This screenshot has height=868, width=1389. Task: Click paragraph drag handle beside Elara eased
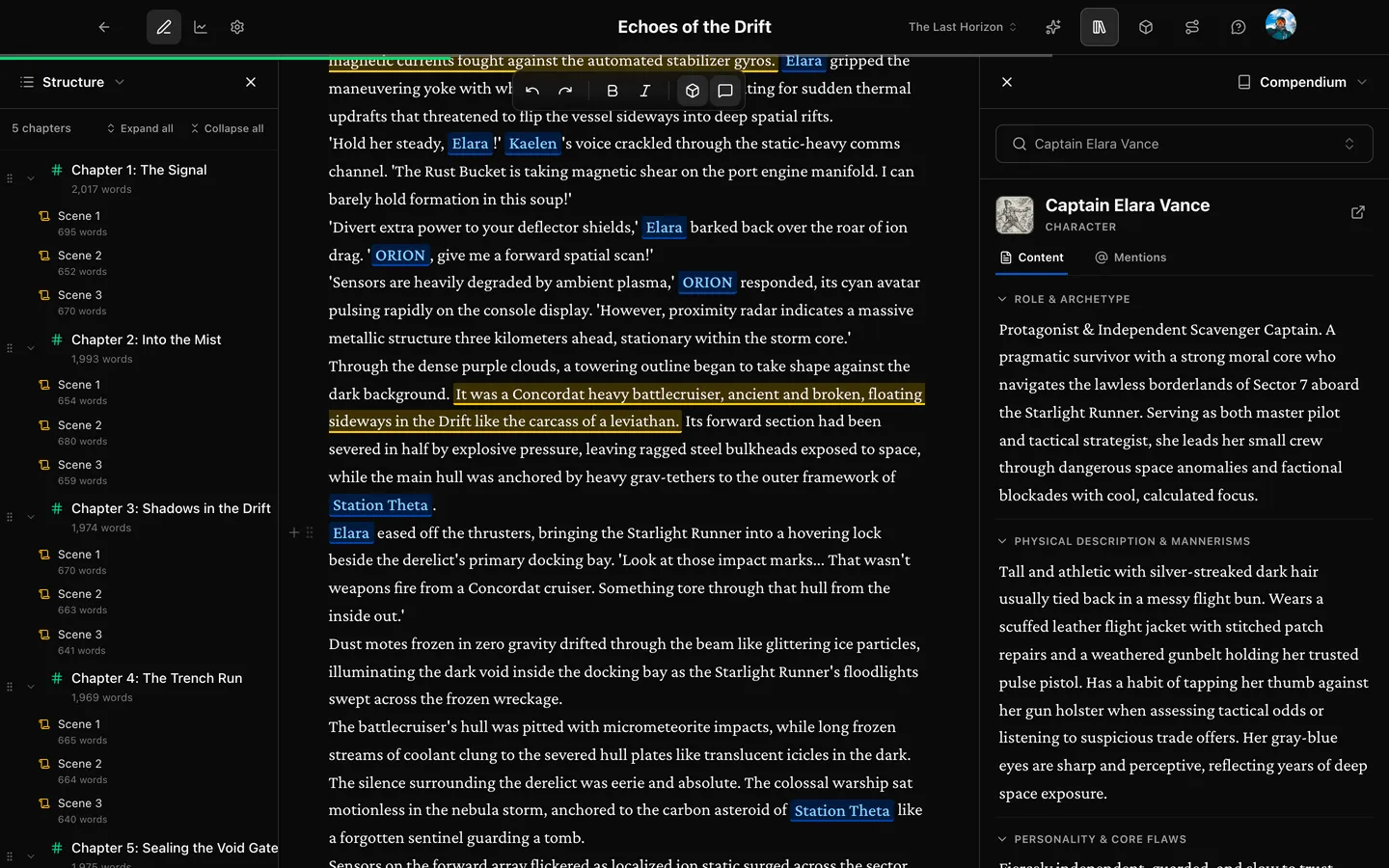(x=310, y=532)
